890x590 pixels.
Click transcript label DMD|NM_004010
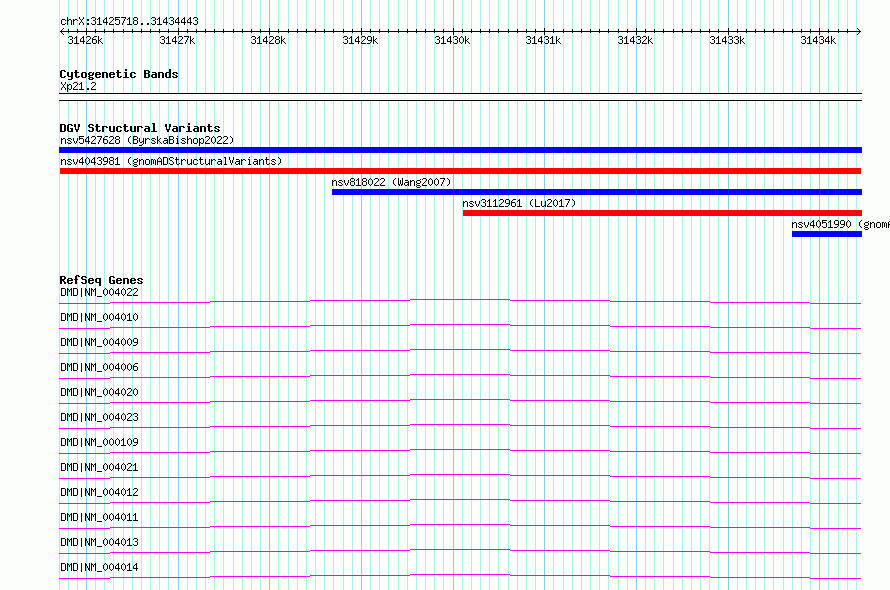(99, 317)
